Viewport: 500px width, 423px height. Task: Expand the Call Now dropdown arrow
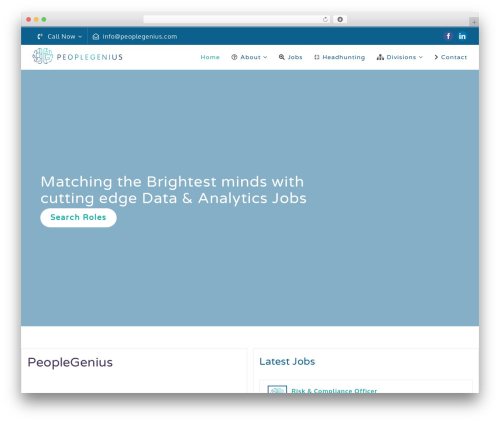click(x=80, y=37)
